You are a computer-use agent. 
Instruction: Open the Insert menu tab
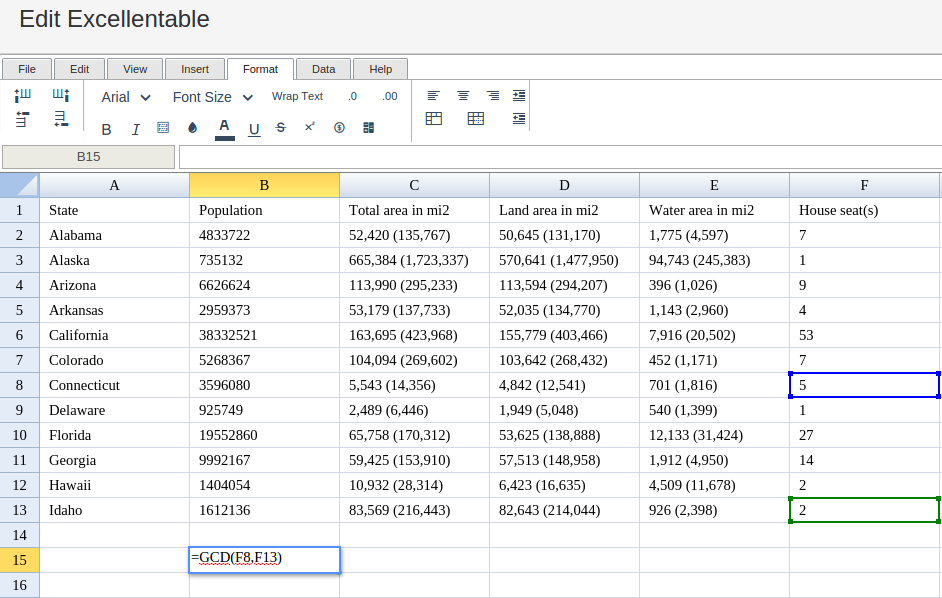195,69
